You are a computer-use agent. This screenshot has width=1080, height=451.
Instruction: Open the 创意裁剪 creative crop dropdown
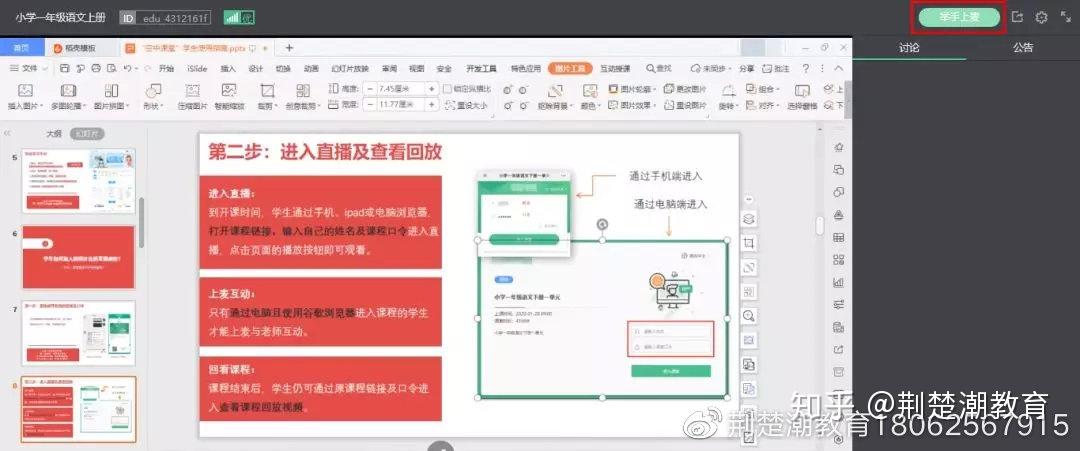tap(302, 96)
